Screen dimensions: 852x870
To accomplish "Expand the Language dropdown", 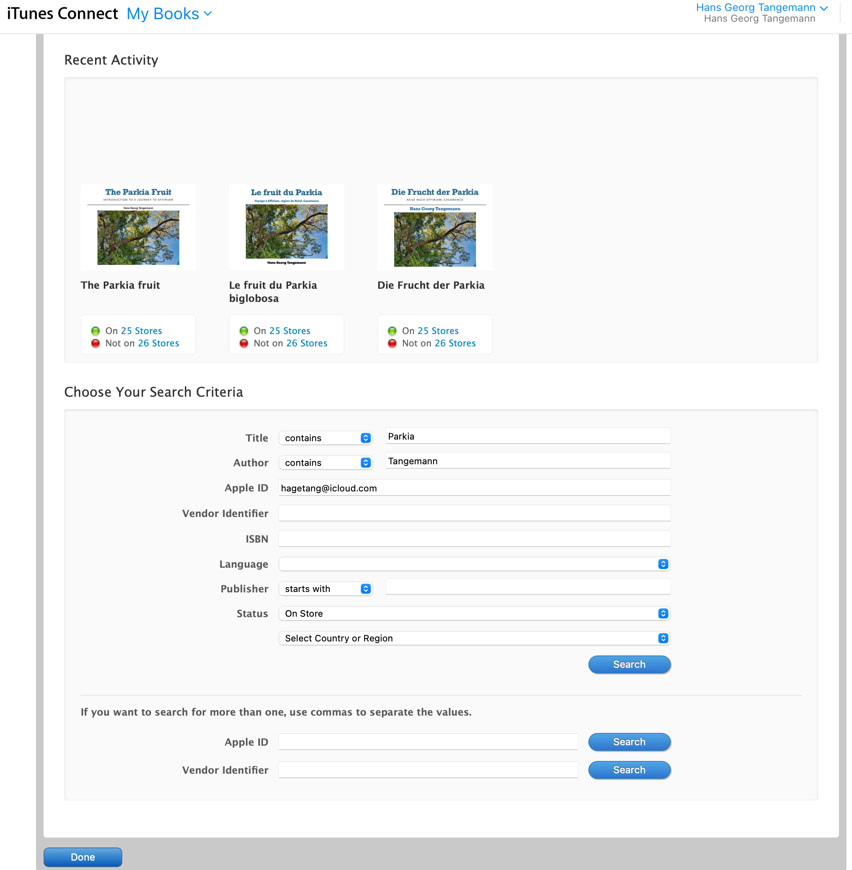I will click(474, 564).
